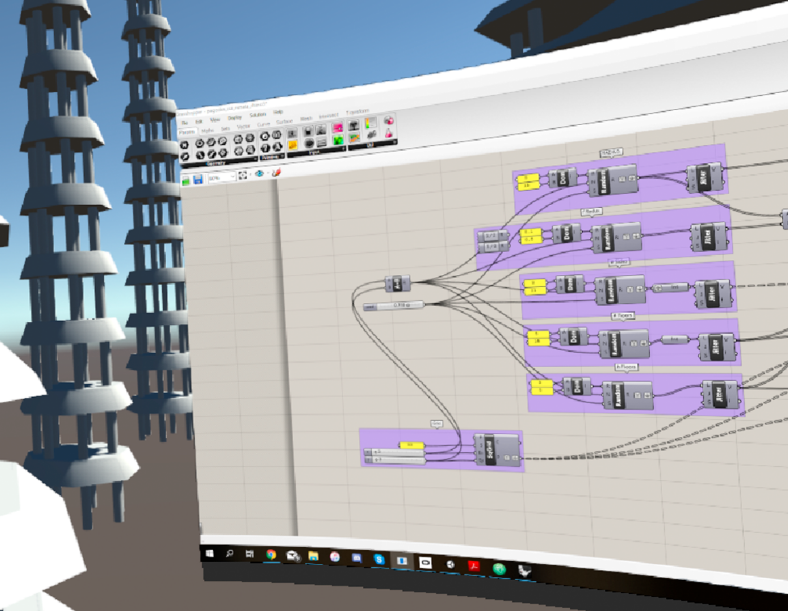788x611 pixels.
Task: Open the Display menu
Action: click(x=235, y=118)
